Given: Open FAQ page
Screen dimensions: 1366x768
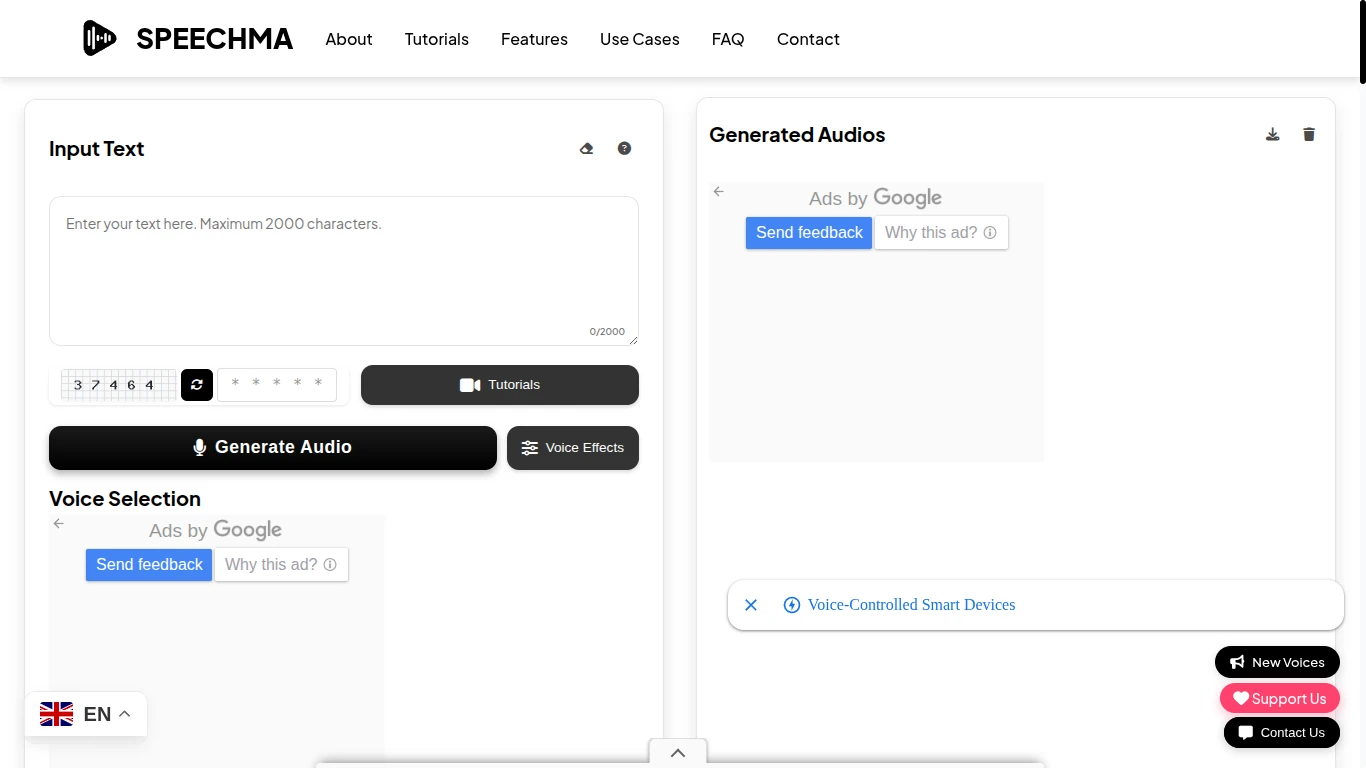Looking at the screenshot, I should tap(728, 39).
